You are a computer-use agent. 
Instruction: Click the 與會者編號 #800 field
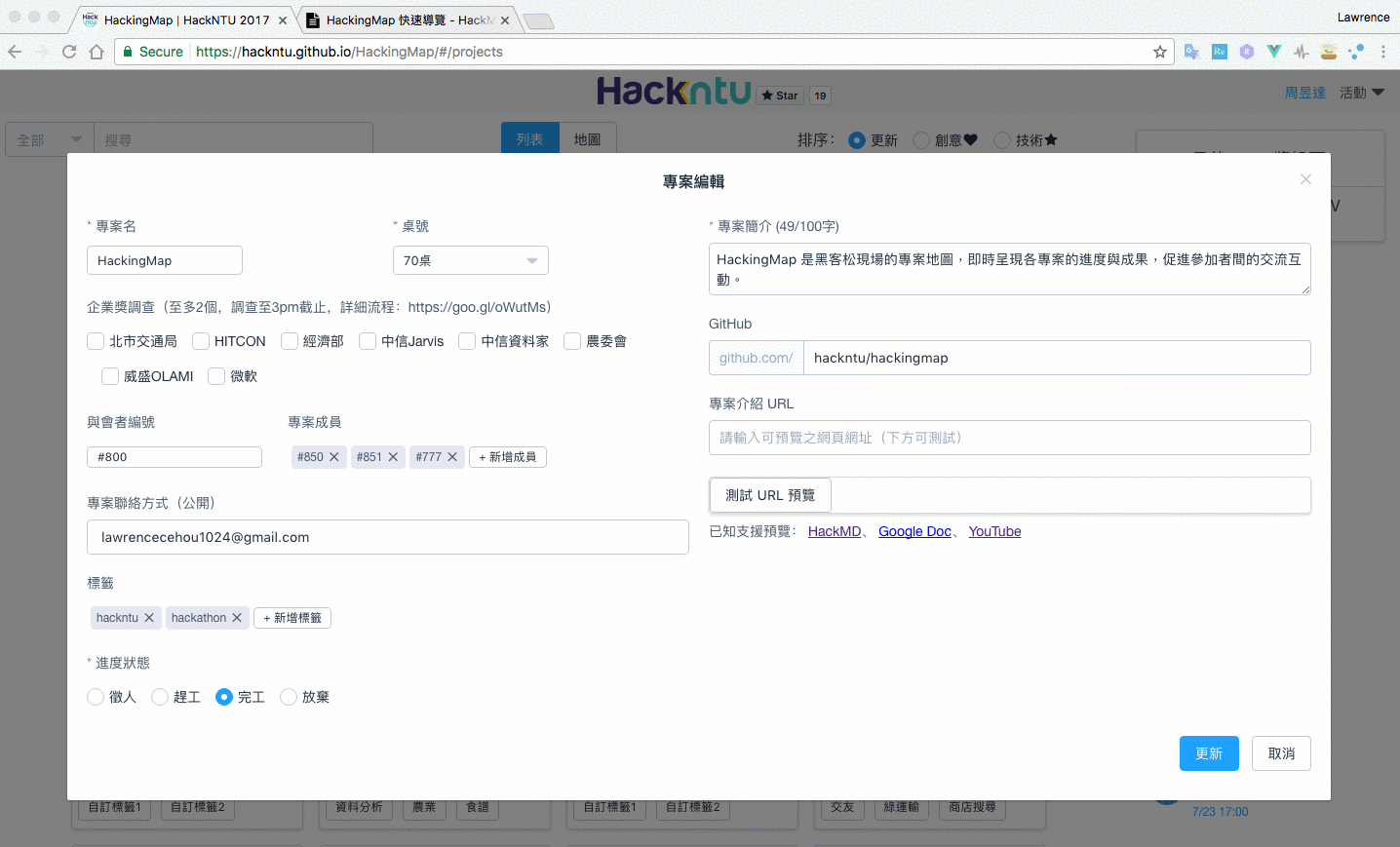pyautogui.click(x=175, y=457)
